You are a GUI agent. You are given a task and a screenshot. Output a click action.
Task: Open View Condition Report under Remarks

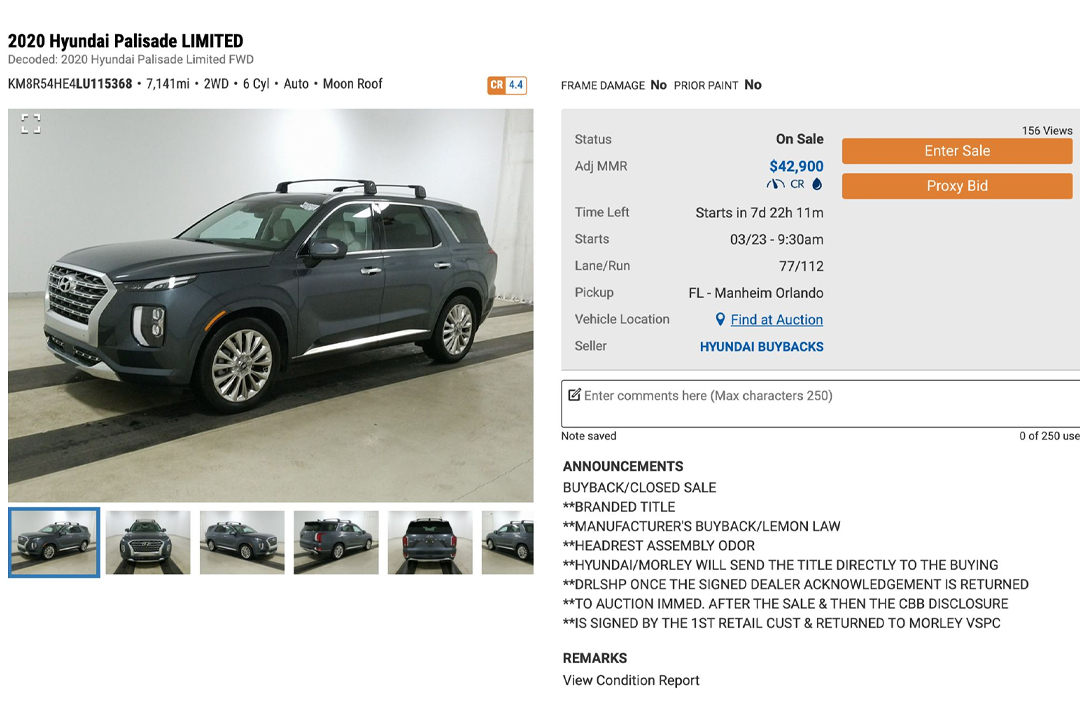tap(631, 680)
